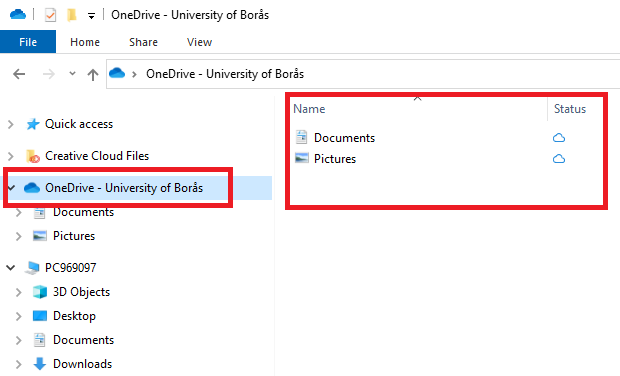Viewport: 620px width, 376px height.
Task: Click the Properties checkmark icon in quick access toolbar
Action: click(50, 15)
